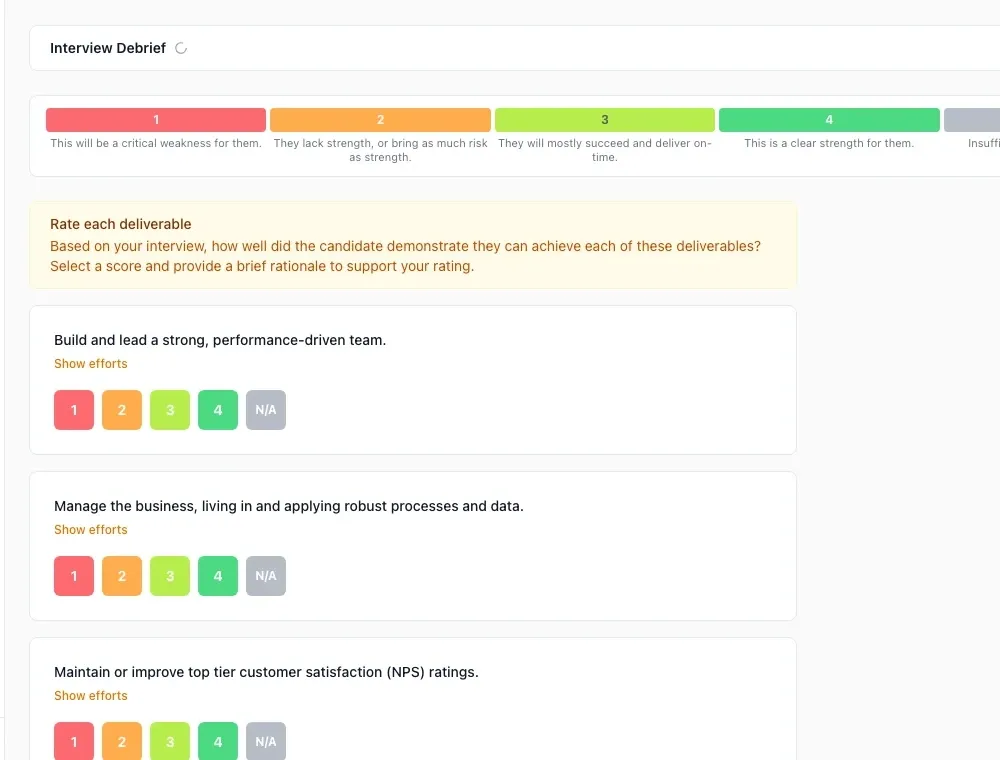Rate manage the business deliverable as 3
Screen dimensions: 1000x760
[170, 576]
